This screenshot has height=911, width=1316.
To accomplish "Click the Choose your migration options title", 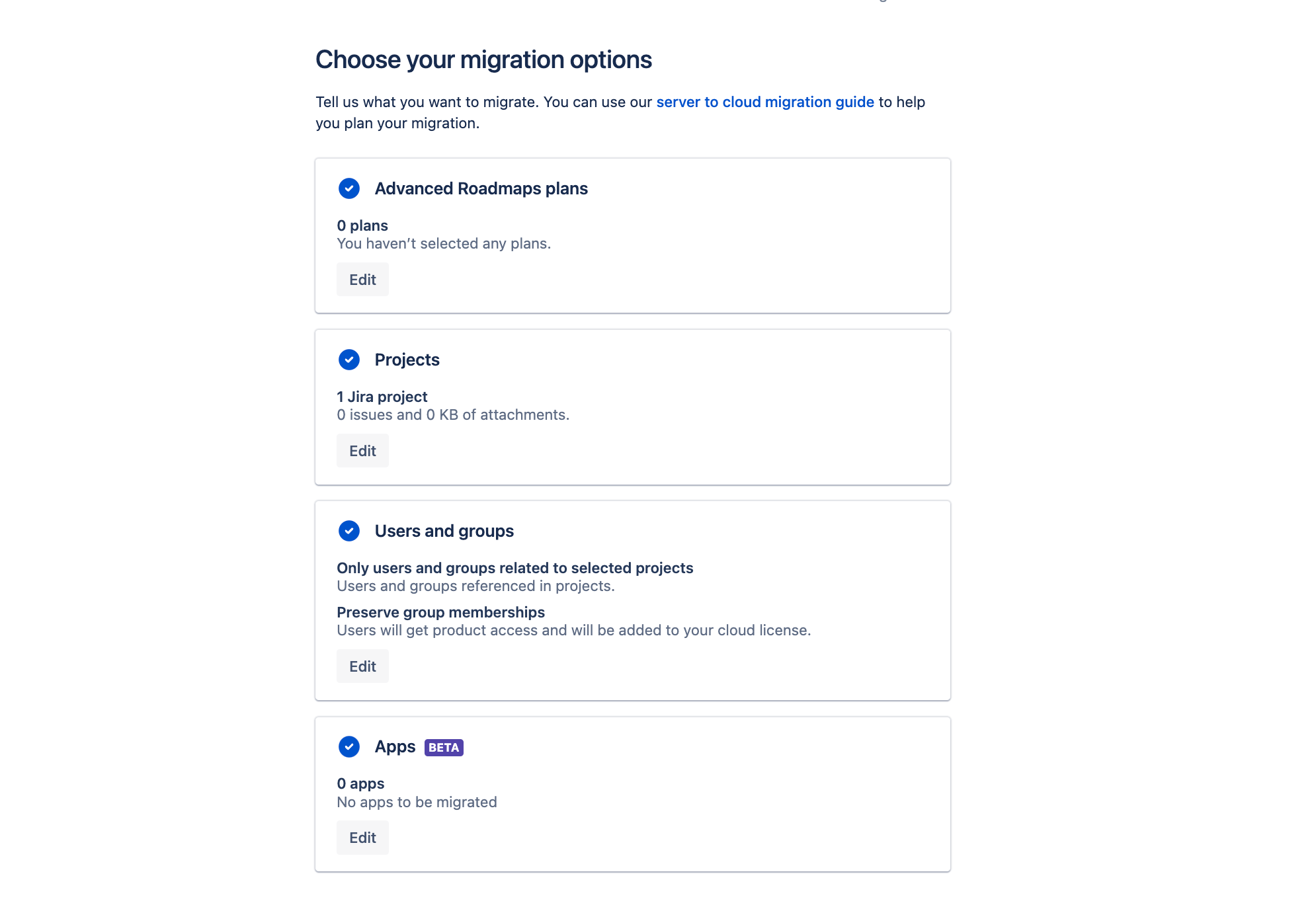I will point(483,59).
